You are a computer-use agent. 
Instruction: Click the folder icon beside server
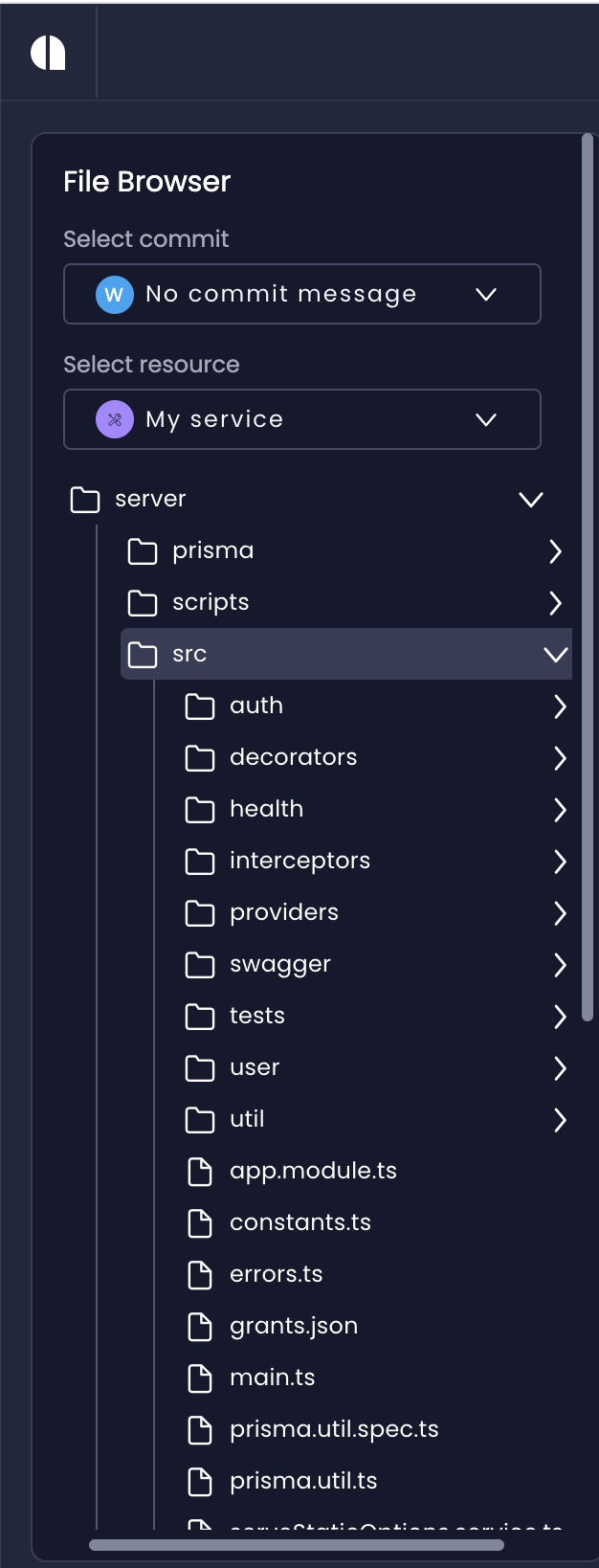[x=84, y=499]
